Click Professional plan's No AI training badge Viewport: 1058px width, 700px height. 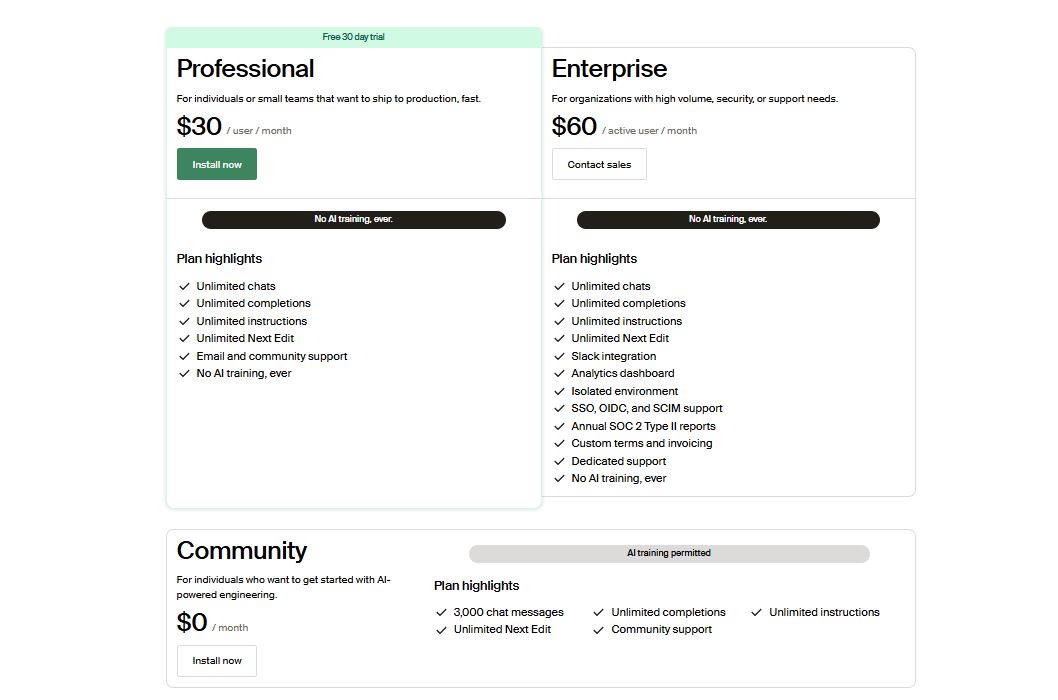(x=353, y=219)
